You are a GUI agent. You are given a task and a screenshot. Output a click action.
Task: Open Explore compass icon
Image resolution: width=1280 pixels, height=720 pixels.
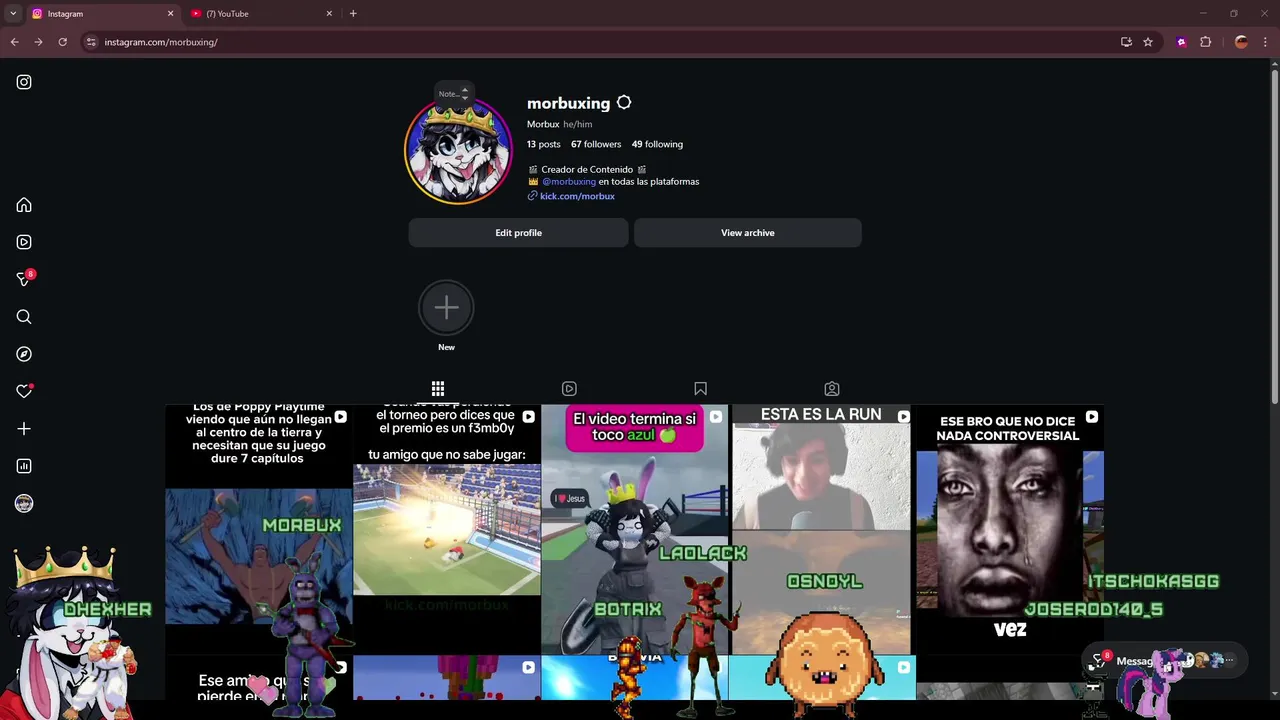tap(24, 354)
